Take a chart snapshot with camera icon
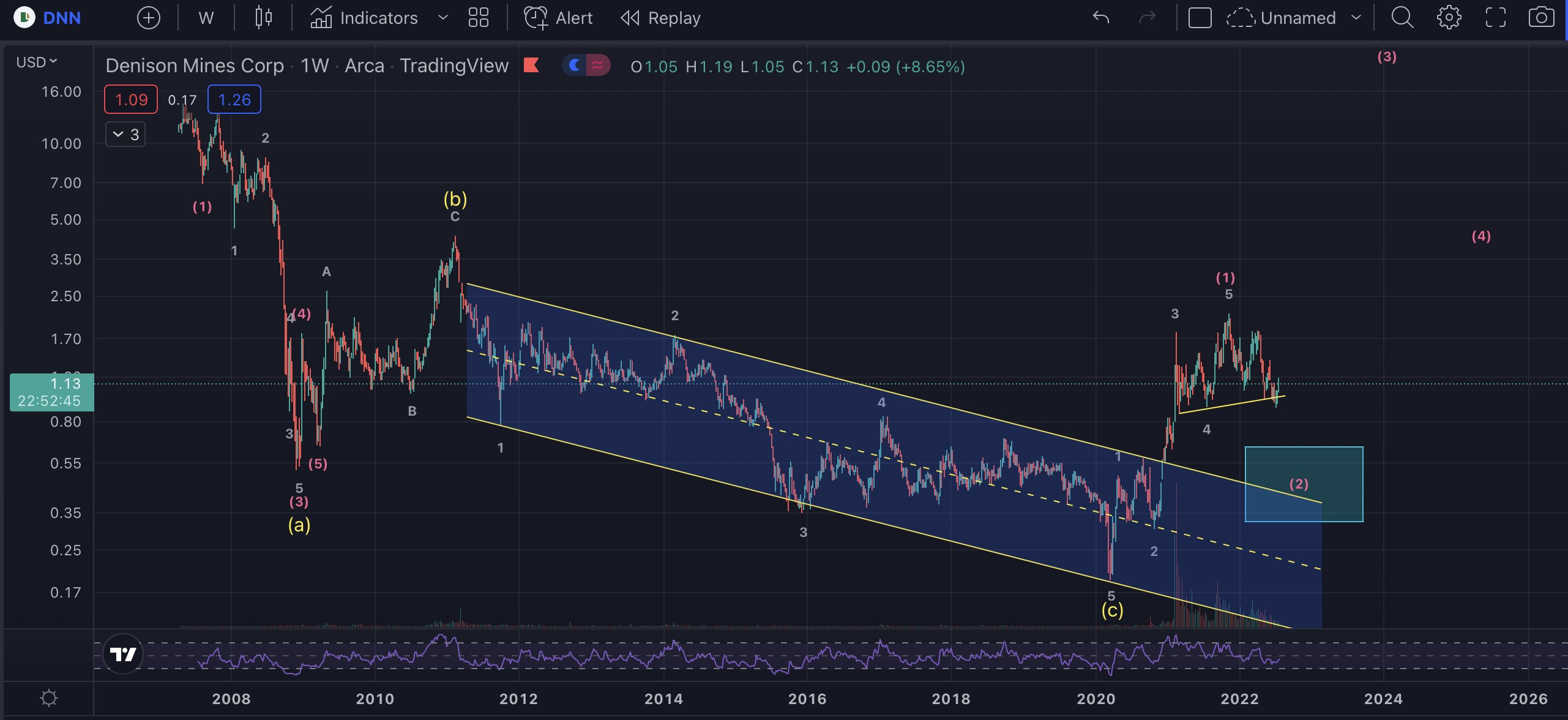The image size is (1568, 720). 1541,18
